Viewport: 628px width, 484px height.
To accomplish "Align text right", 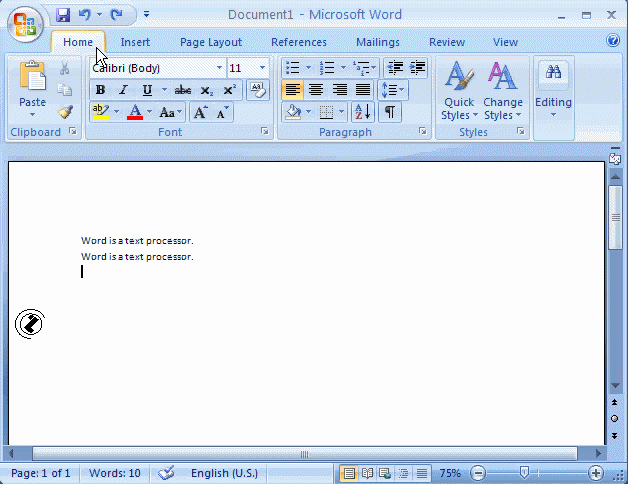I will click(x=340, y=90).
